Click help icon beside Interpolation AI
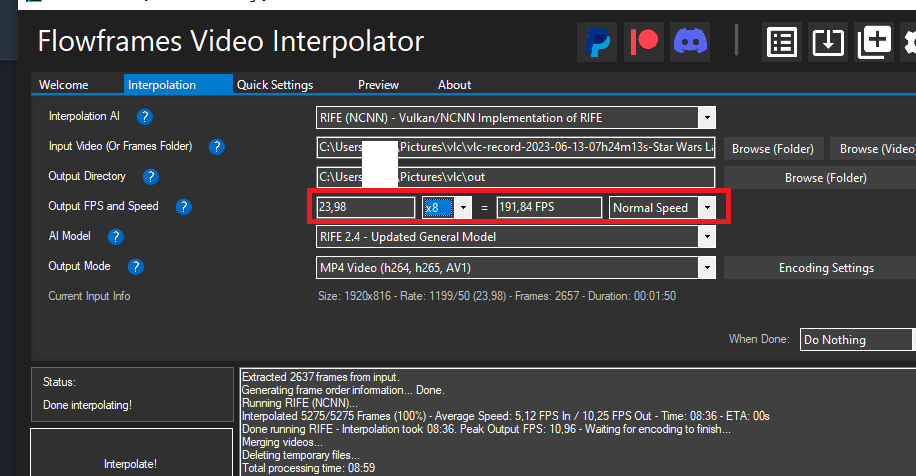Image resolution: width=916 pixels, height=476 pixels. click(x=145, y=117)
